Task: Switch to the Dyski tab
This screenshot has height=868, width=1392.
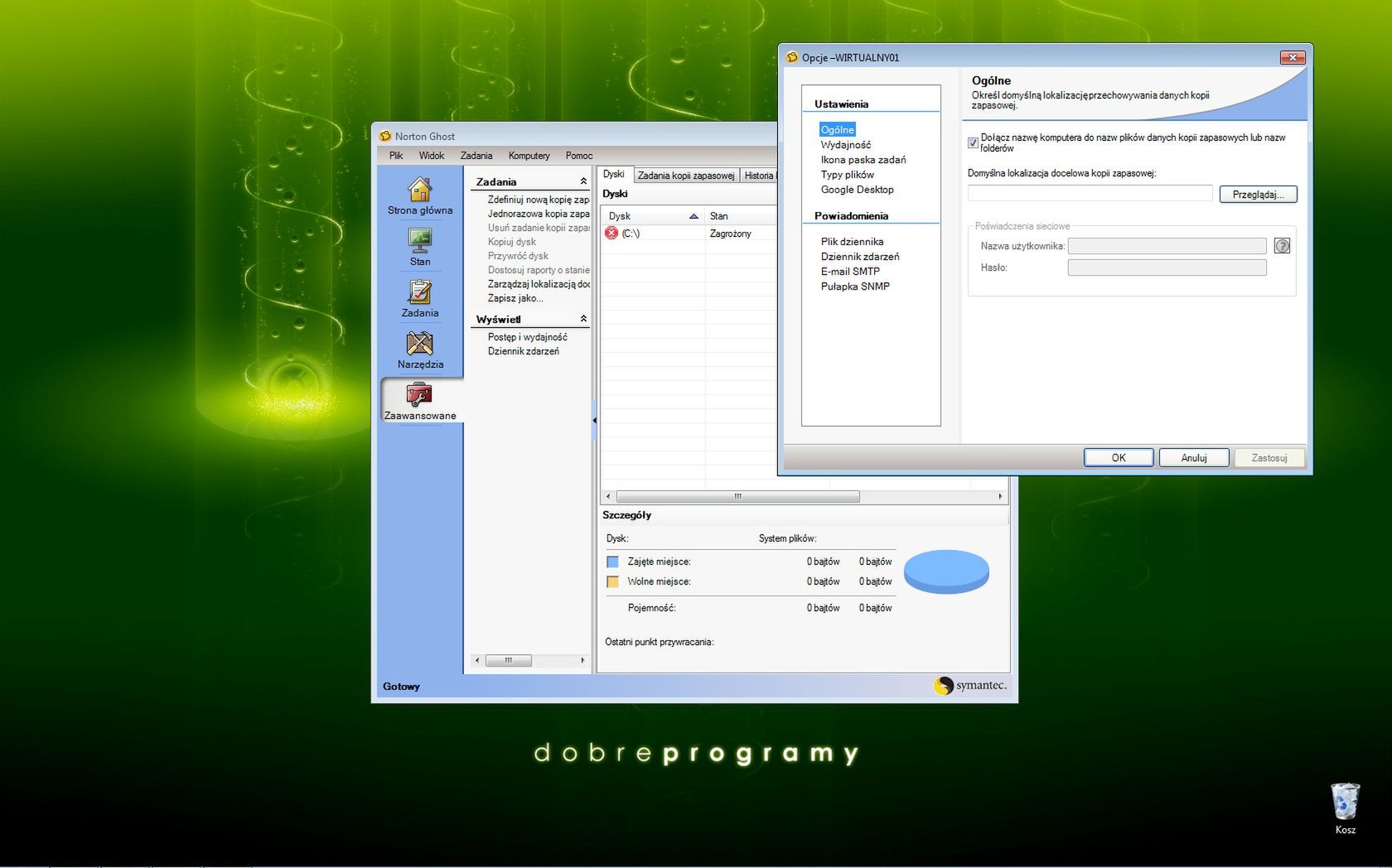Action: (x=614, y=174)
